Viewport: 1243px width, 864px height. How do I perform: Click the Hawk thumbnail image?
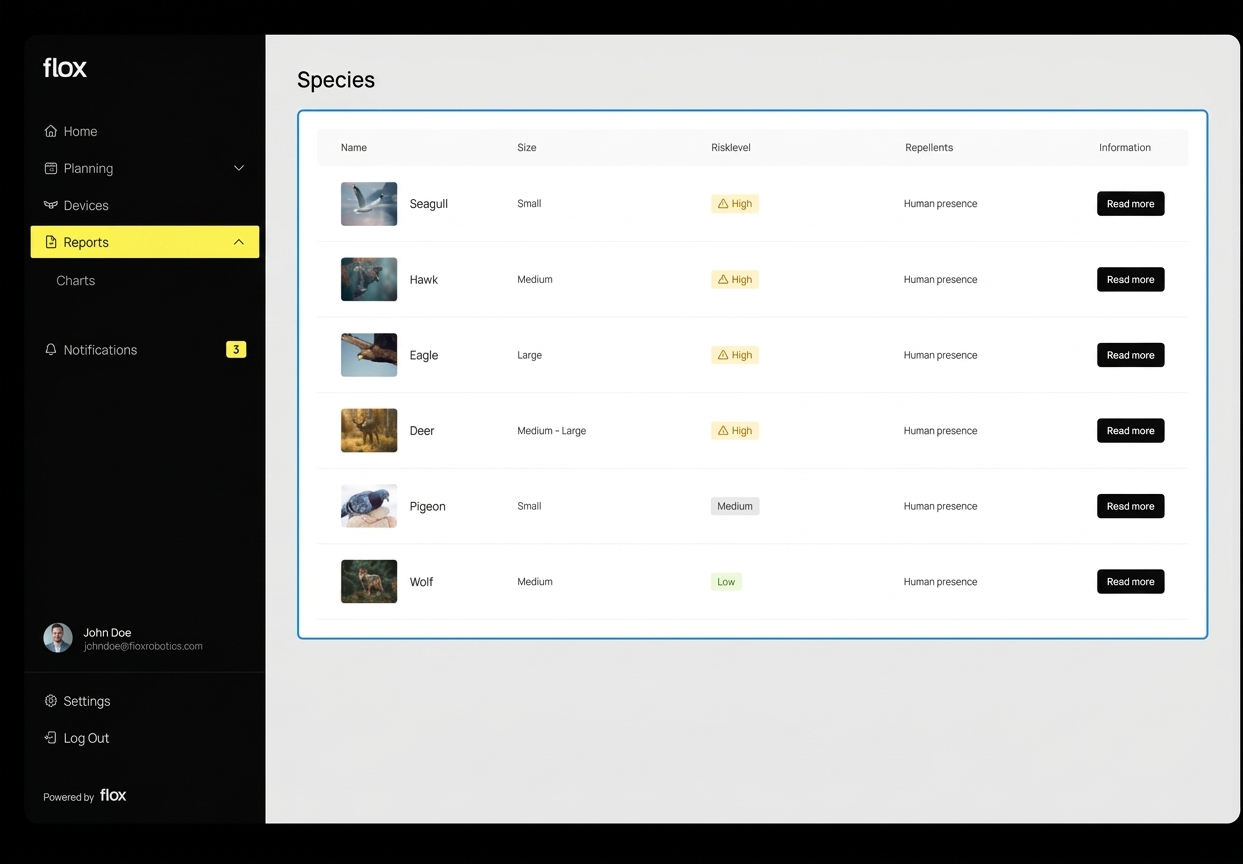click(x=369, y=280)
